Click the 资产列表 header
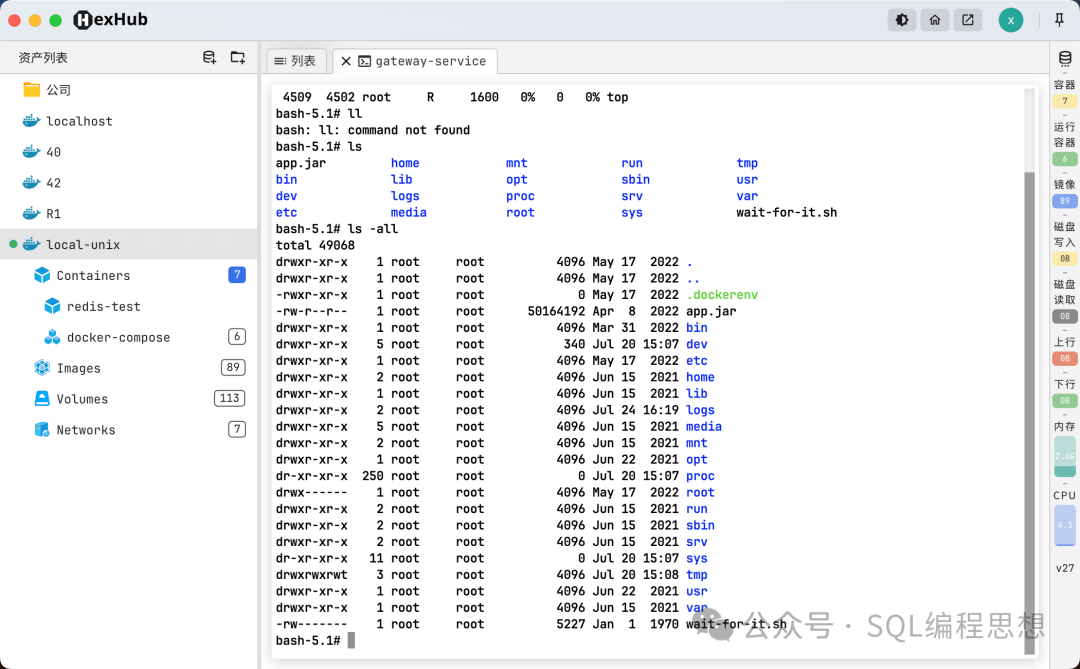Viewport: 1080px width, 669px height. 43,58
